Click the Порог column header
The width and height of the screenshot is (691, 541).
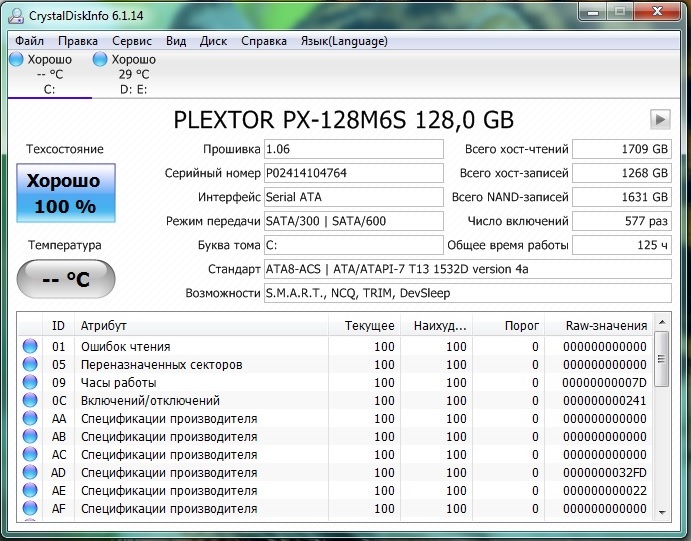(509, 326)
